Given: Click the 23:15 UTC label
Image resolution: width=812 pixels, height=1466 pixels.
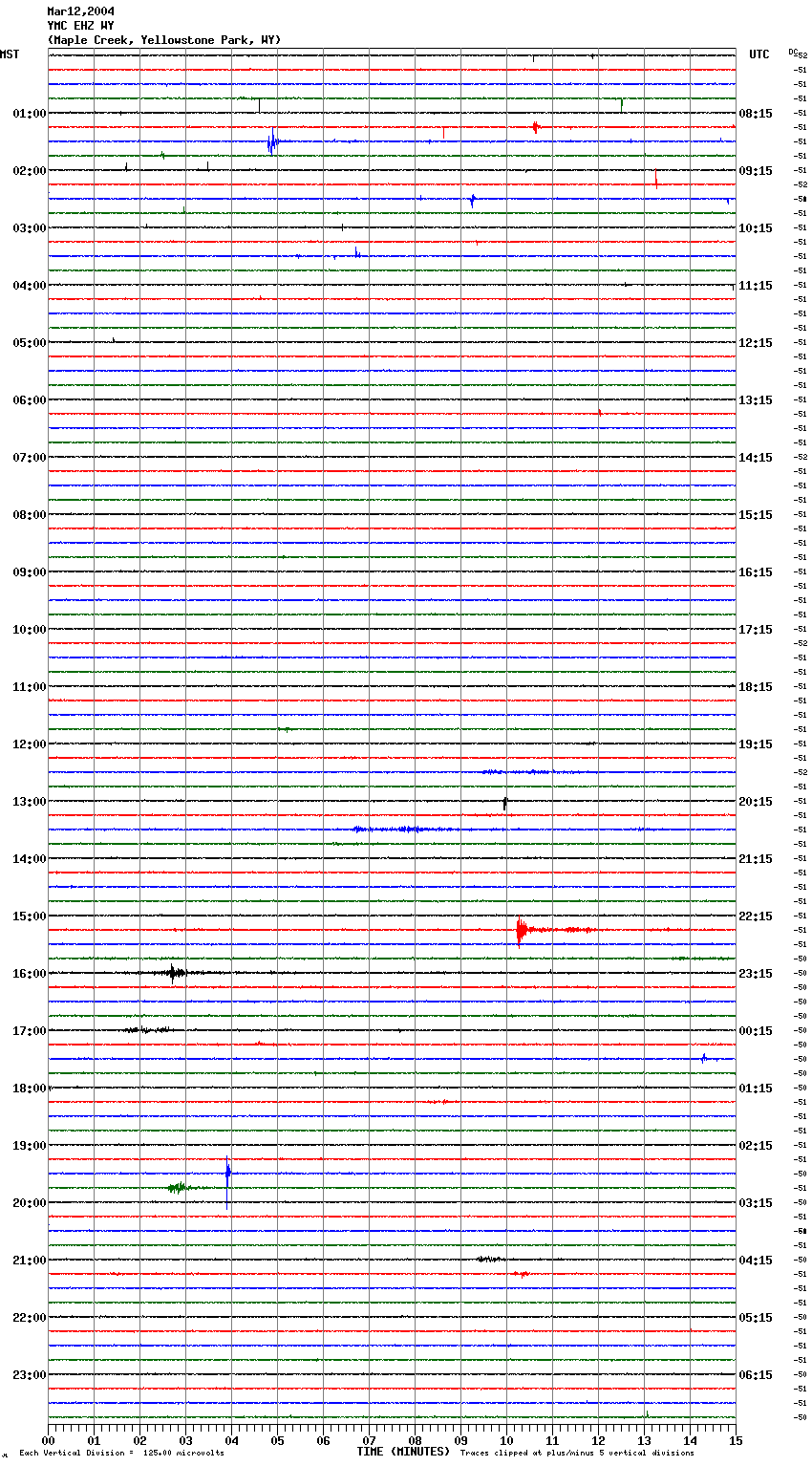Looking at the screenshot, I should point(756,974).
